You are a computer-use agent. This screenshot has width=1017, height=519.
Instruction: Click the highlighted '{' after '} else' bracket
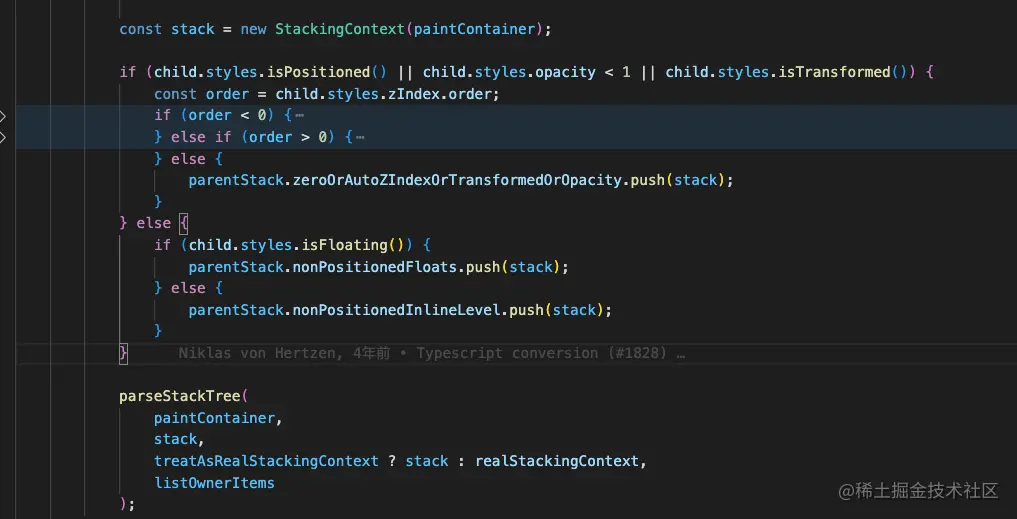pos(184,224)
